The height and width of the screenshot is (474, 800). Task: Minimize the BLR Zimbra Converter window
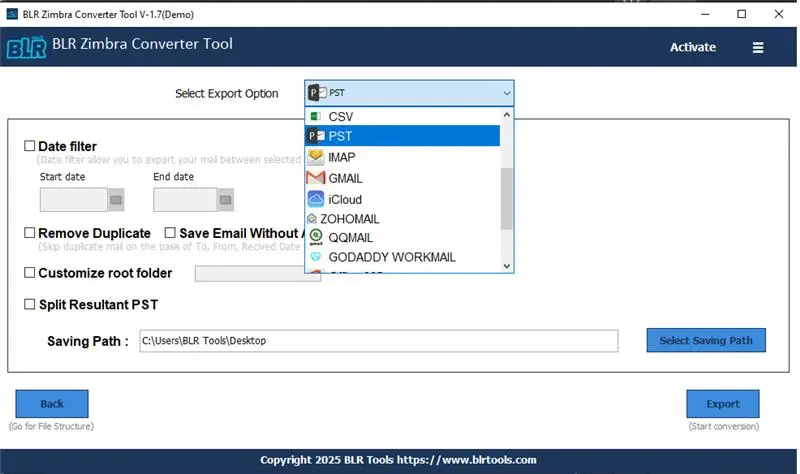[705, 14]
